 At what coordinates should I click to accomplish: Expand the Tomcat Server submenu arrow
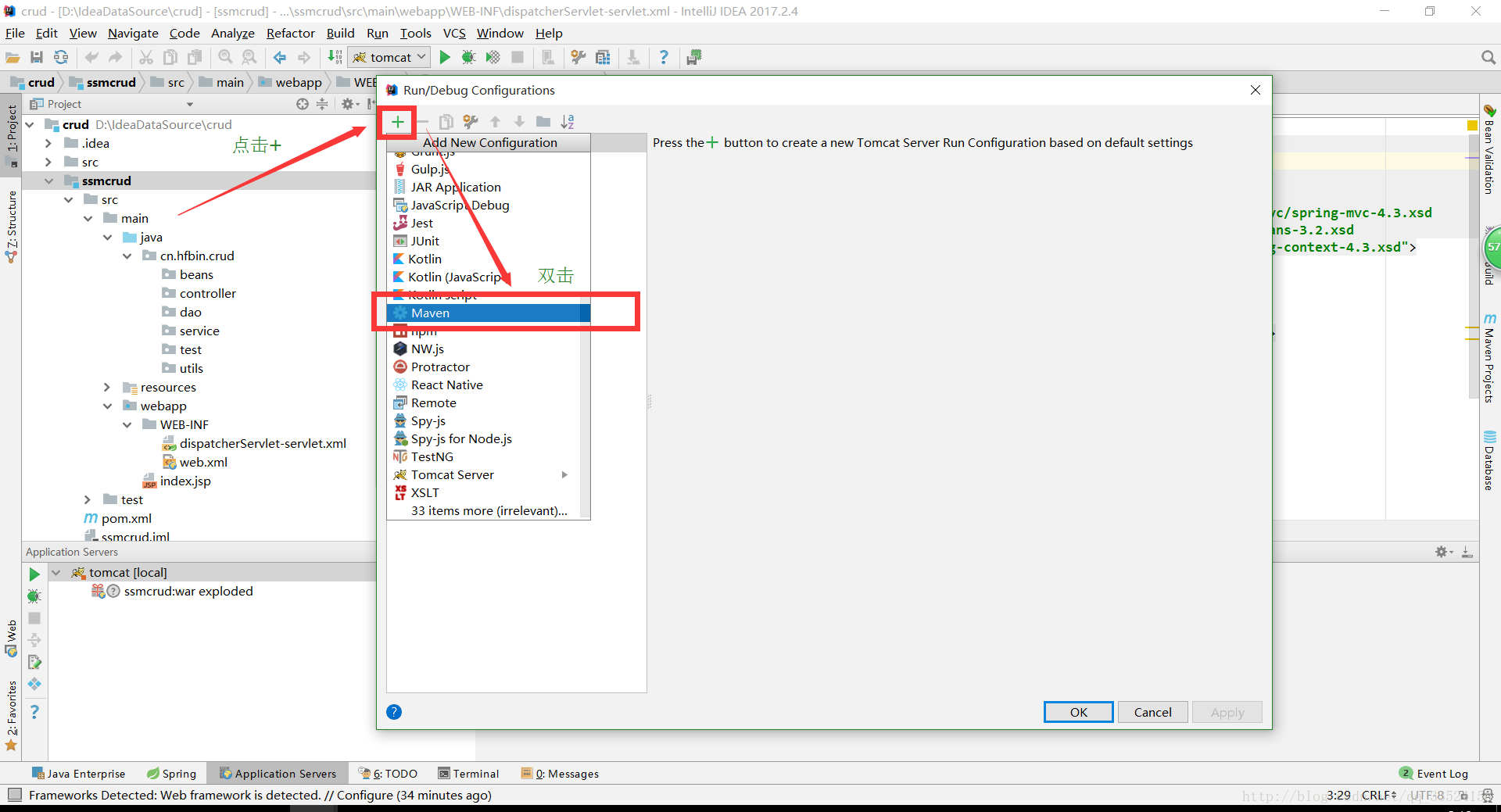tap(564, 474)
